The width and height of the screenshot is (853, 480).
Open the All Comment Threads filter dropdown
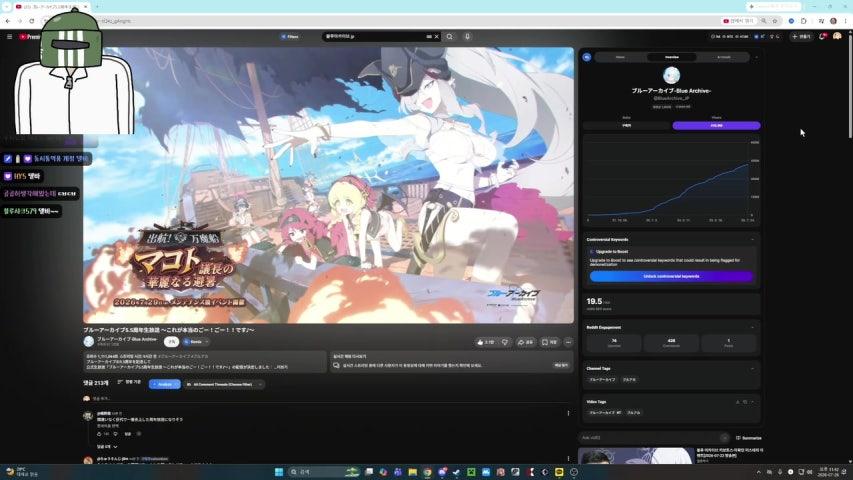click(224, 384)
